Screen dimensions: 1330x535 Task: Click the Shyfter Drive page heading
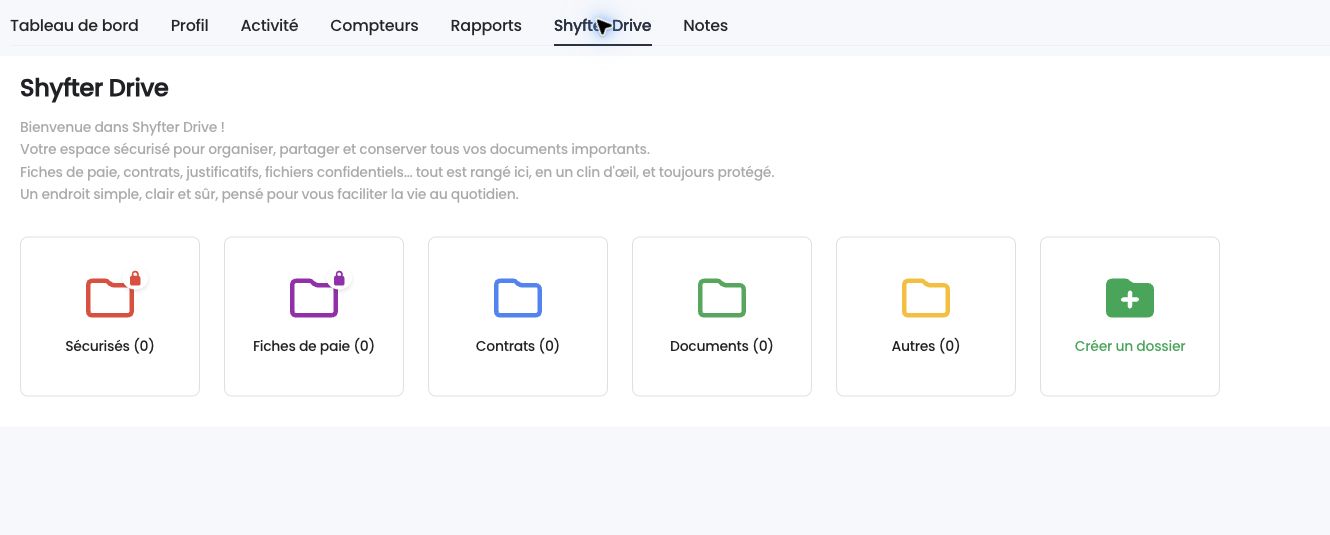[x=94, y=88]
